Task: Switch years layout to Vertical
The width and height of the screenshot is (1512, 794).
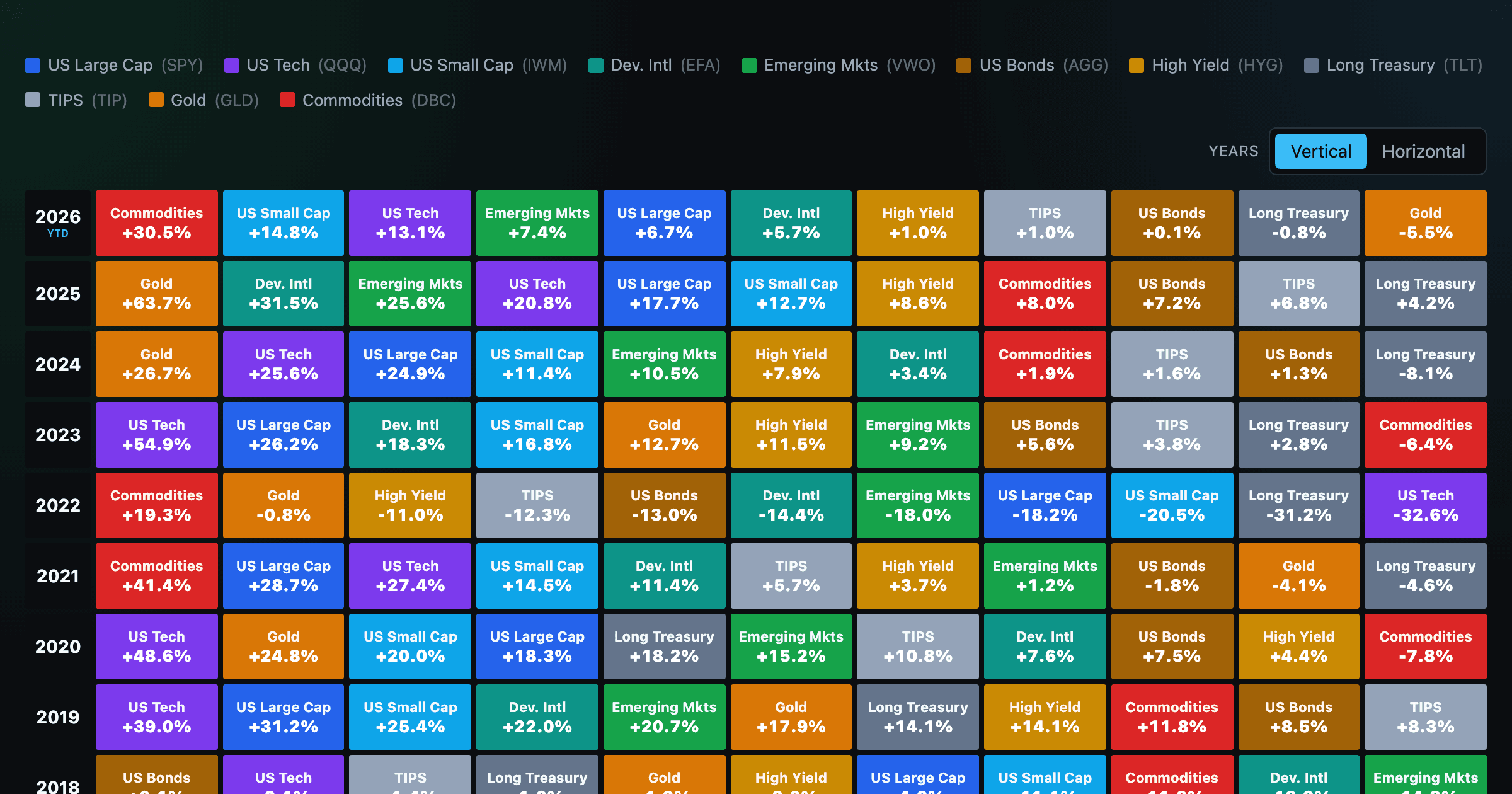Action: 1320,151
